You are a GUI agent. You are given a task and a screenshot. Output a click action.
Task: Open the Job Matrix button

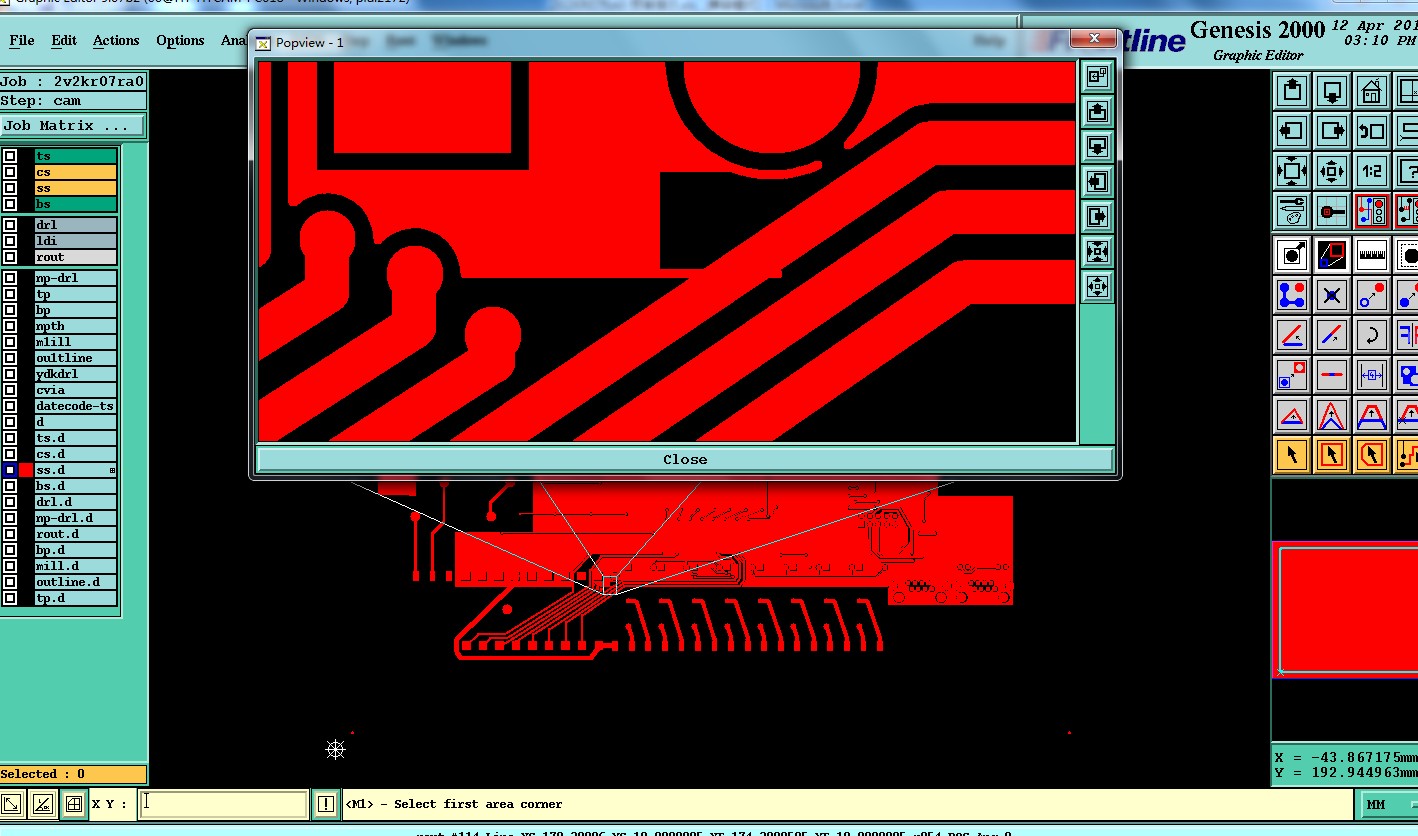[x=73, y=126]
